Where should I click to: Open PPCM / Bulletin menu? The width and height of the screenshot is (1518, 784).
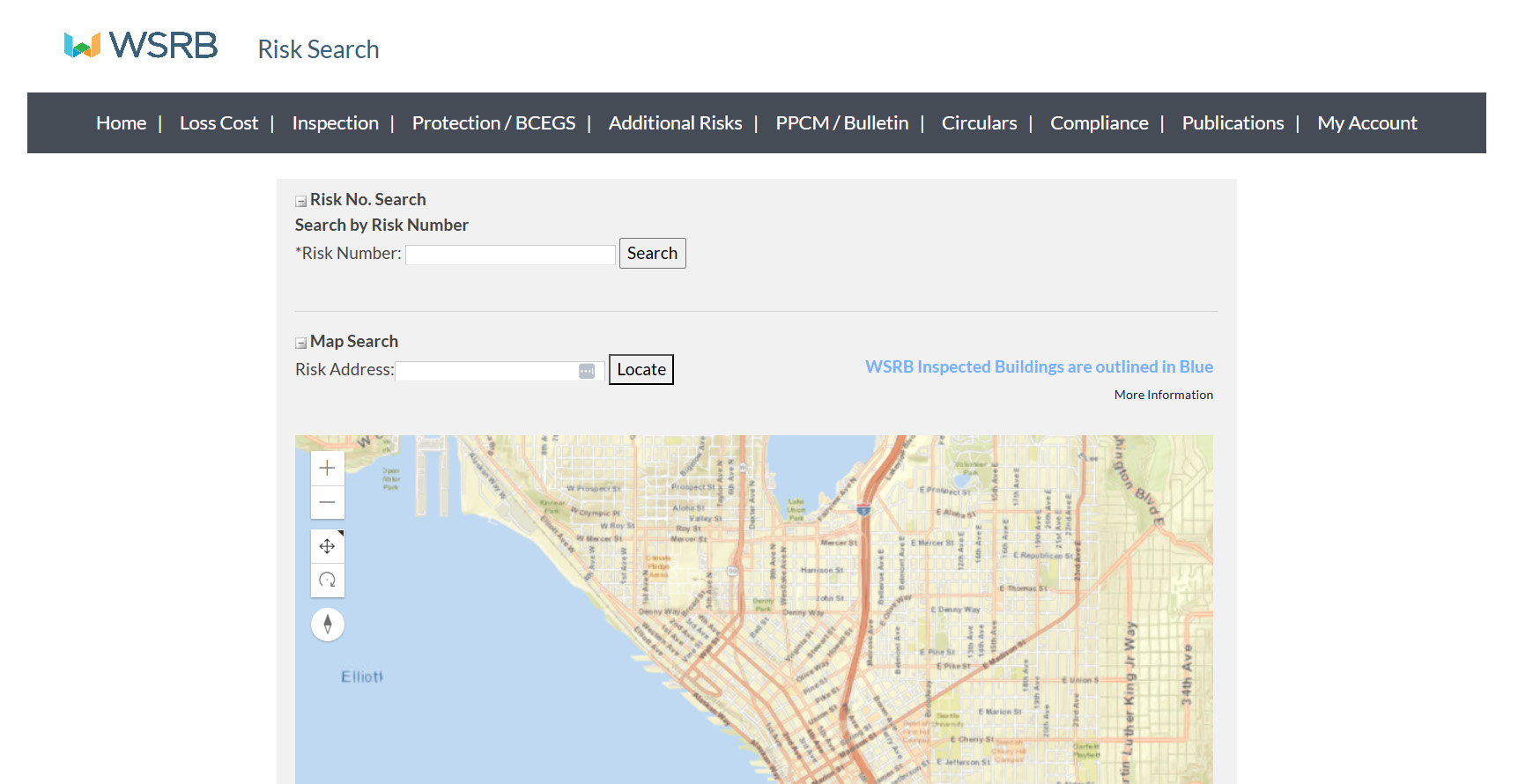[x=842, y=123]
